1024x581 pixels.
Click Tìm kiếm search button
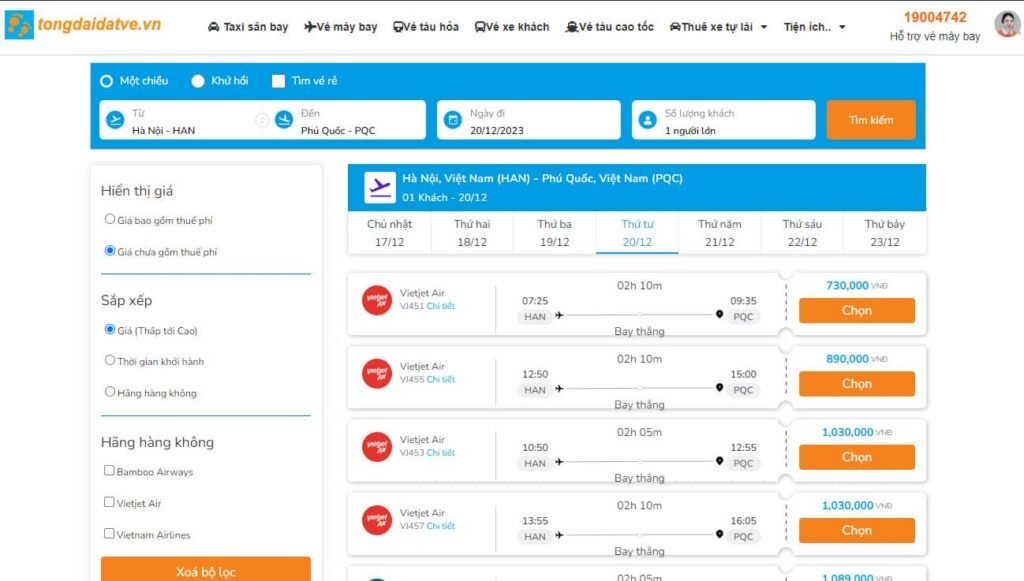tap(871, 120)
